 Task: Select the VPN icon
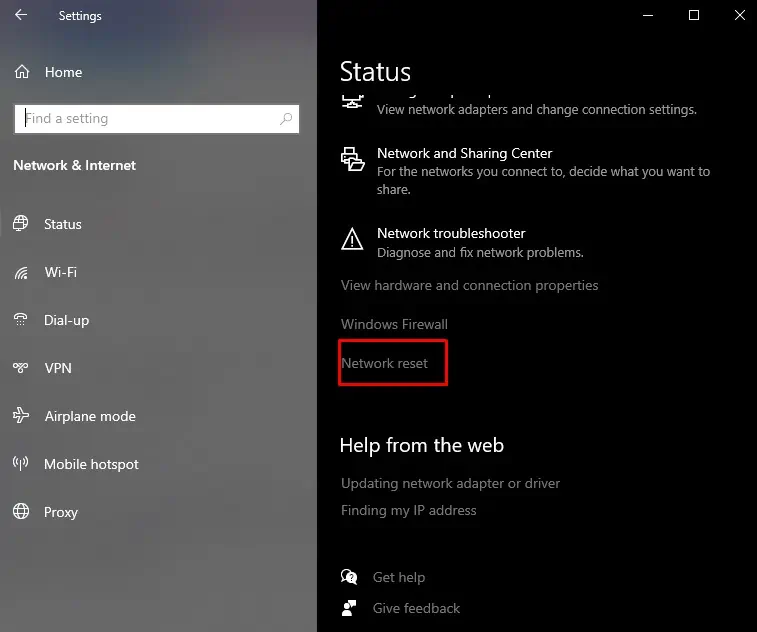coord(21,368)
